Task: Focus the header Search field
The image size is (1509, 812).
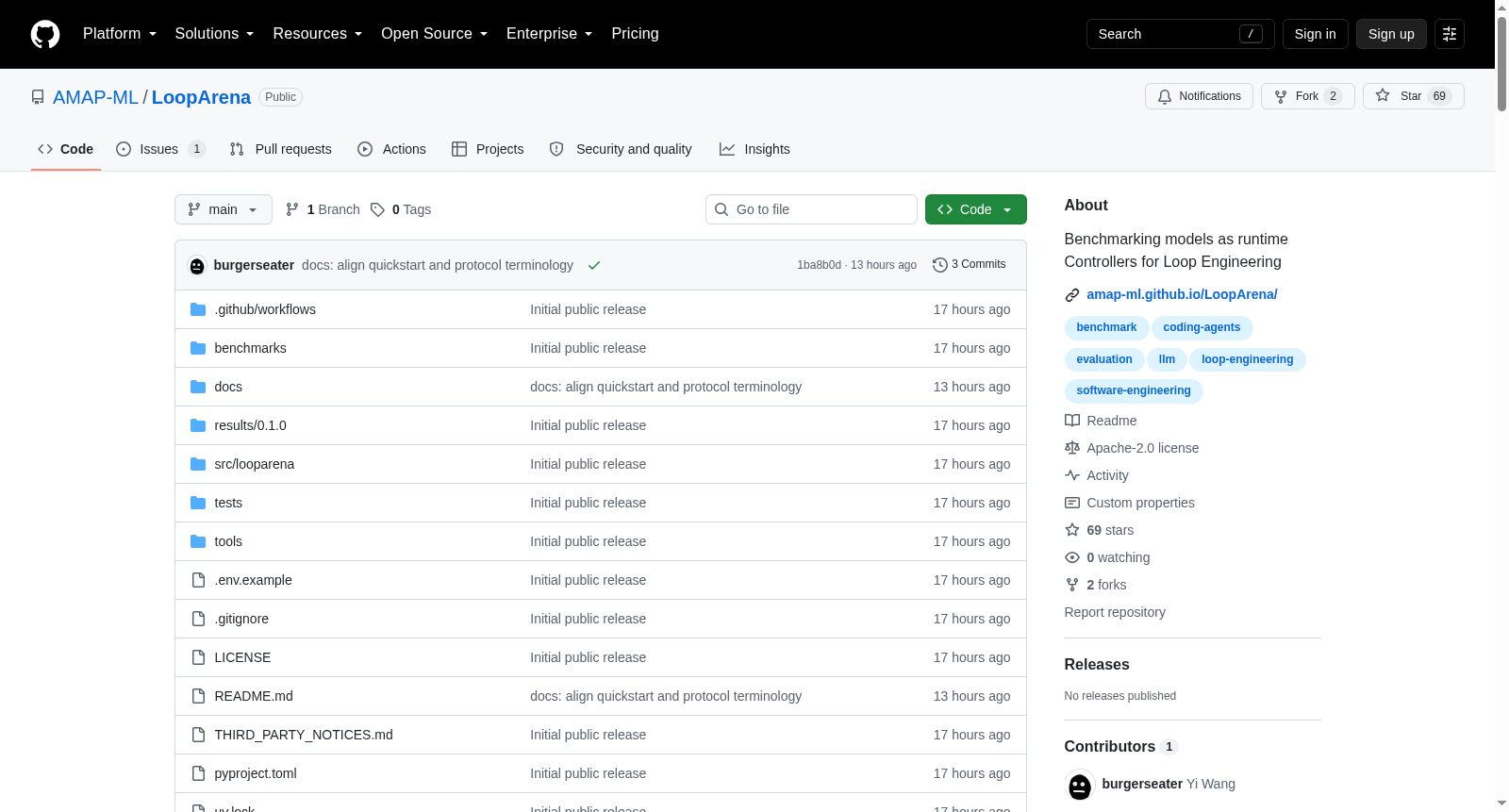Action: coord(1180,34)
